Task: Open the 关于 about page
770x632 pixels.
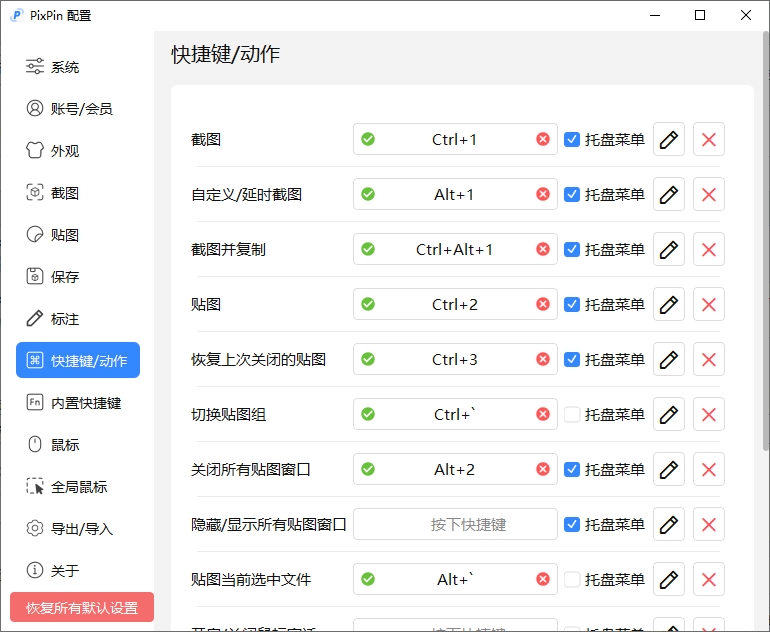Action: (78, 571)
